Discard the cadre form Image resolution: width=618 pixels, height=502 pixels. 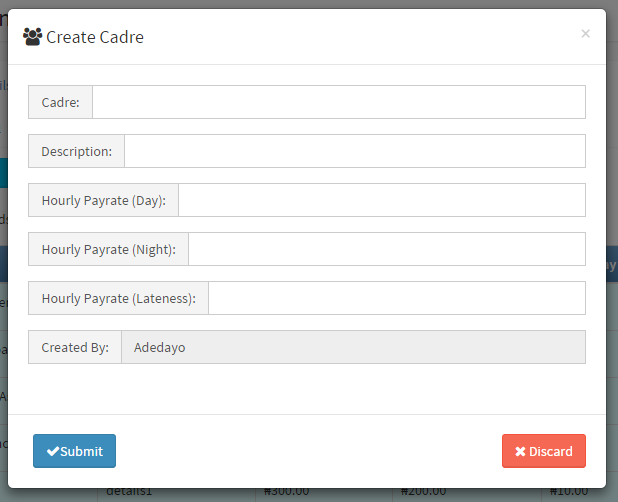pyautogui.click(x=543, y=451)
